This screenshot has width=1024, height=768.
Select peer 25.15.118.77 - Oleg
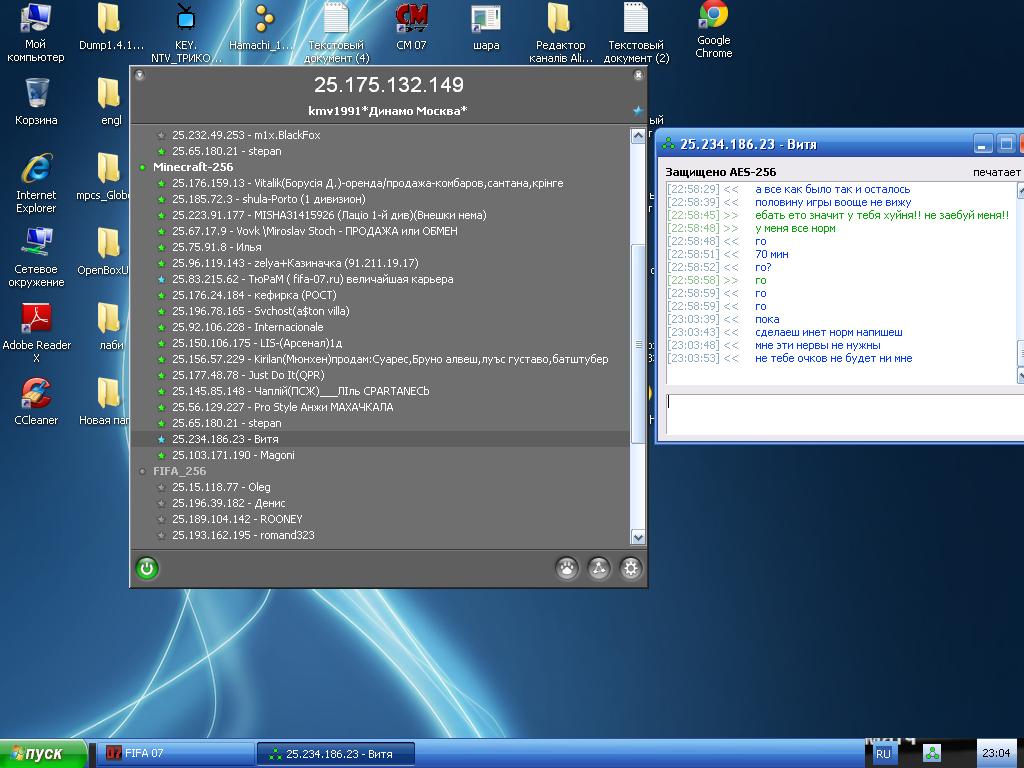coord(221,487)
